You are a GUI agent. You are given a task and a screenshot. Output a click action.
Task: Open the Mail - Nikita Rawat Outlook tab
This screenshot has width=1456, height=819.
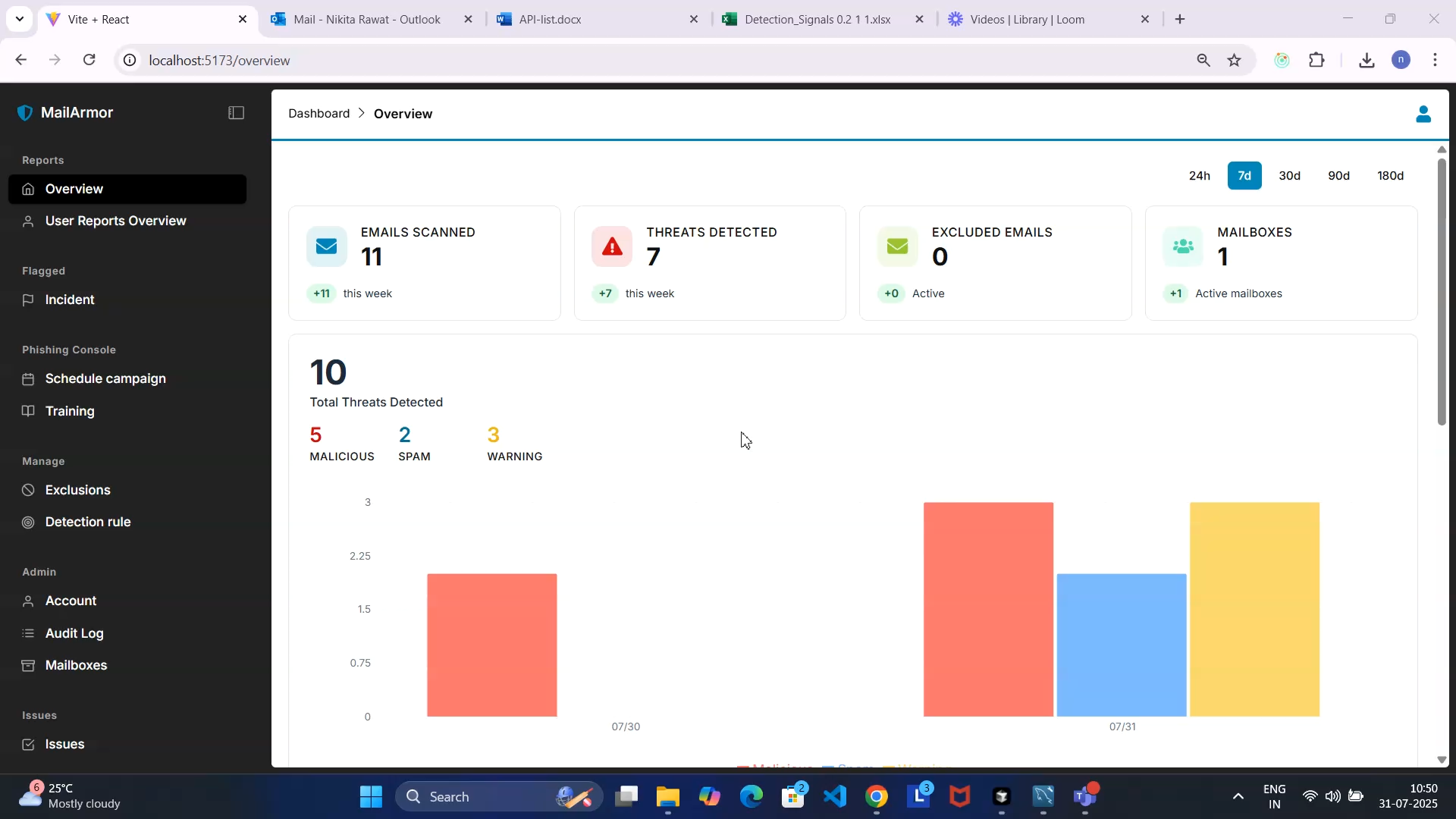click(x=368, y=19)
